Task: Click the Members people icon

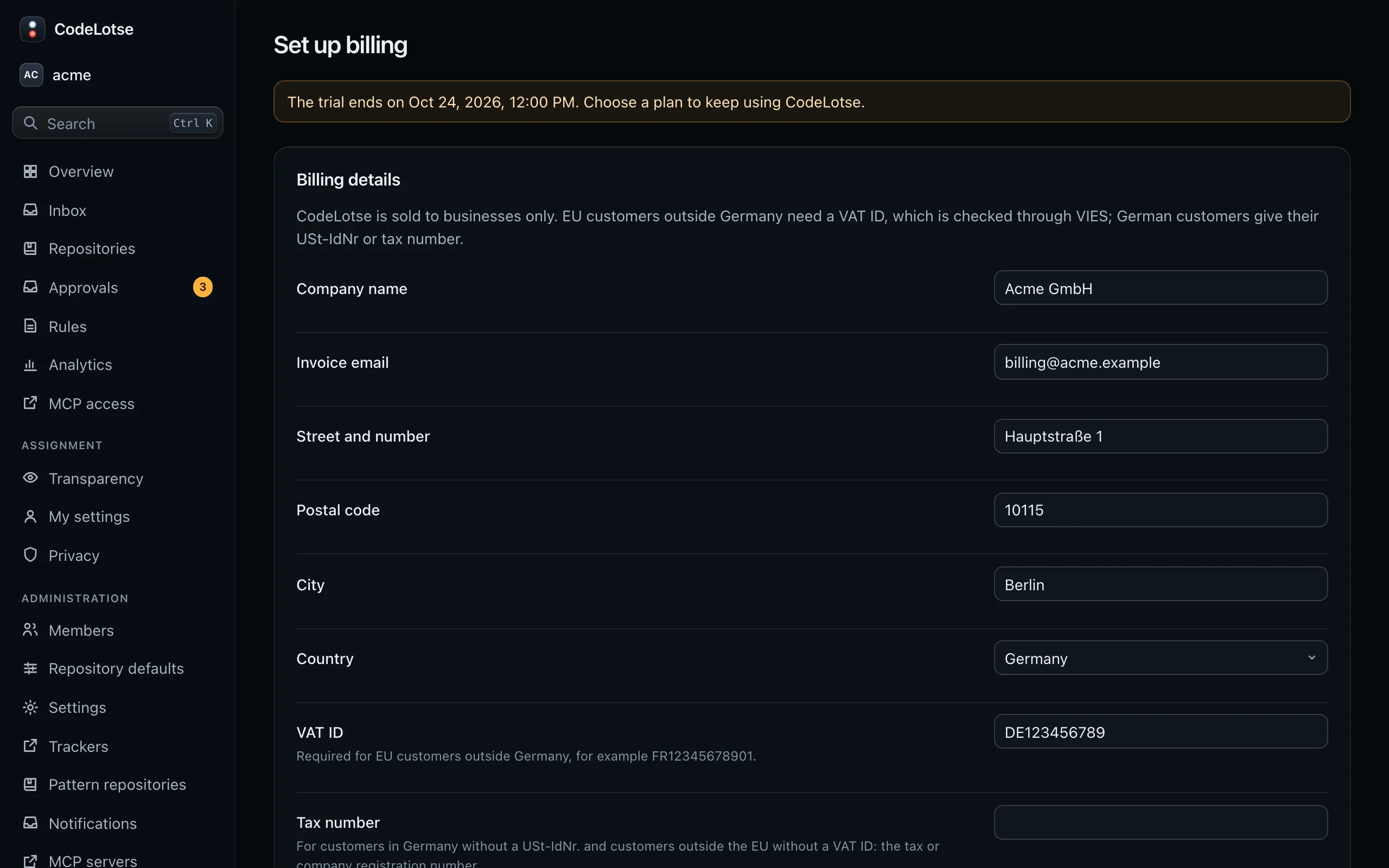Action: 30,630
